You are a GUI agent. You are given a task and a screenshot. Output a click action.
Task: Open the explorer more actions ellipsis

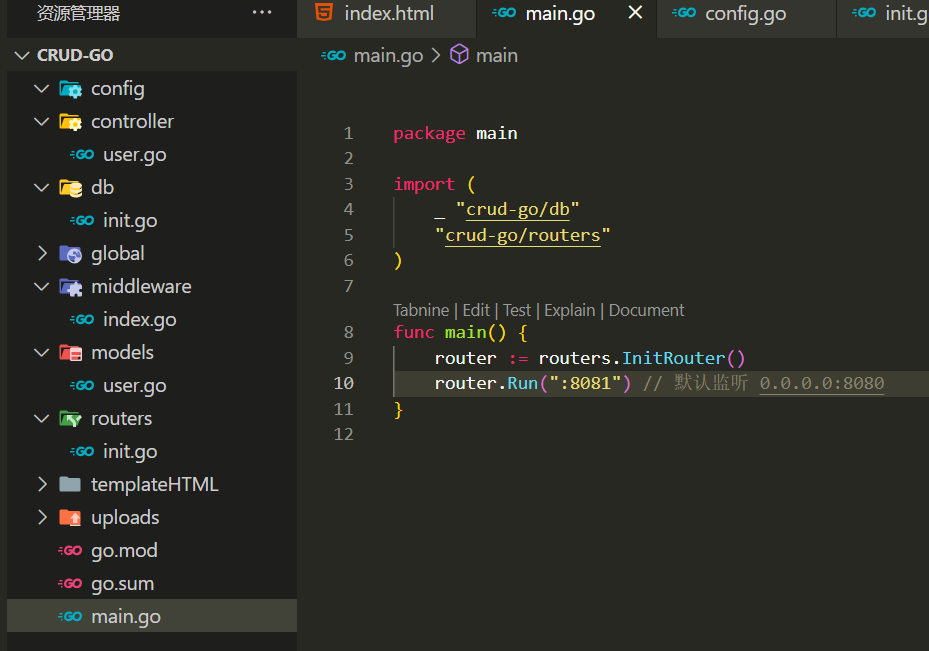pos(262,12)
